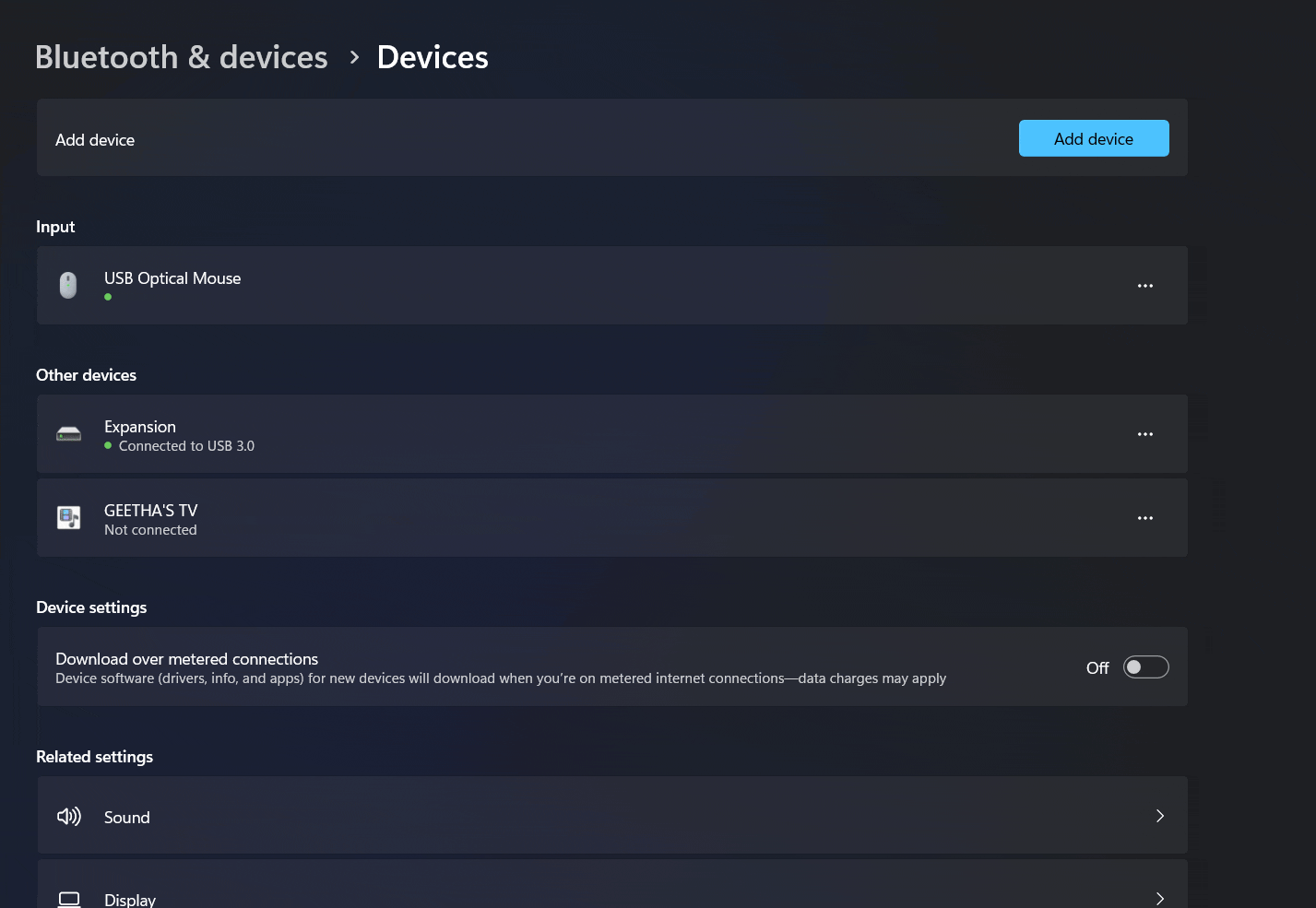1316x908 pixels.
Task: Open the ellipsis menu for USB Optical Mouse
Action: [1144, 285]
